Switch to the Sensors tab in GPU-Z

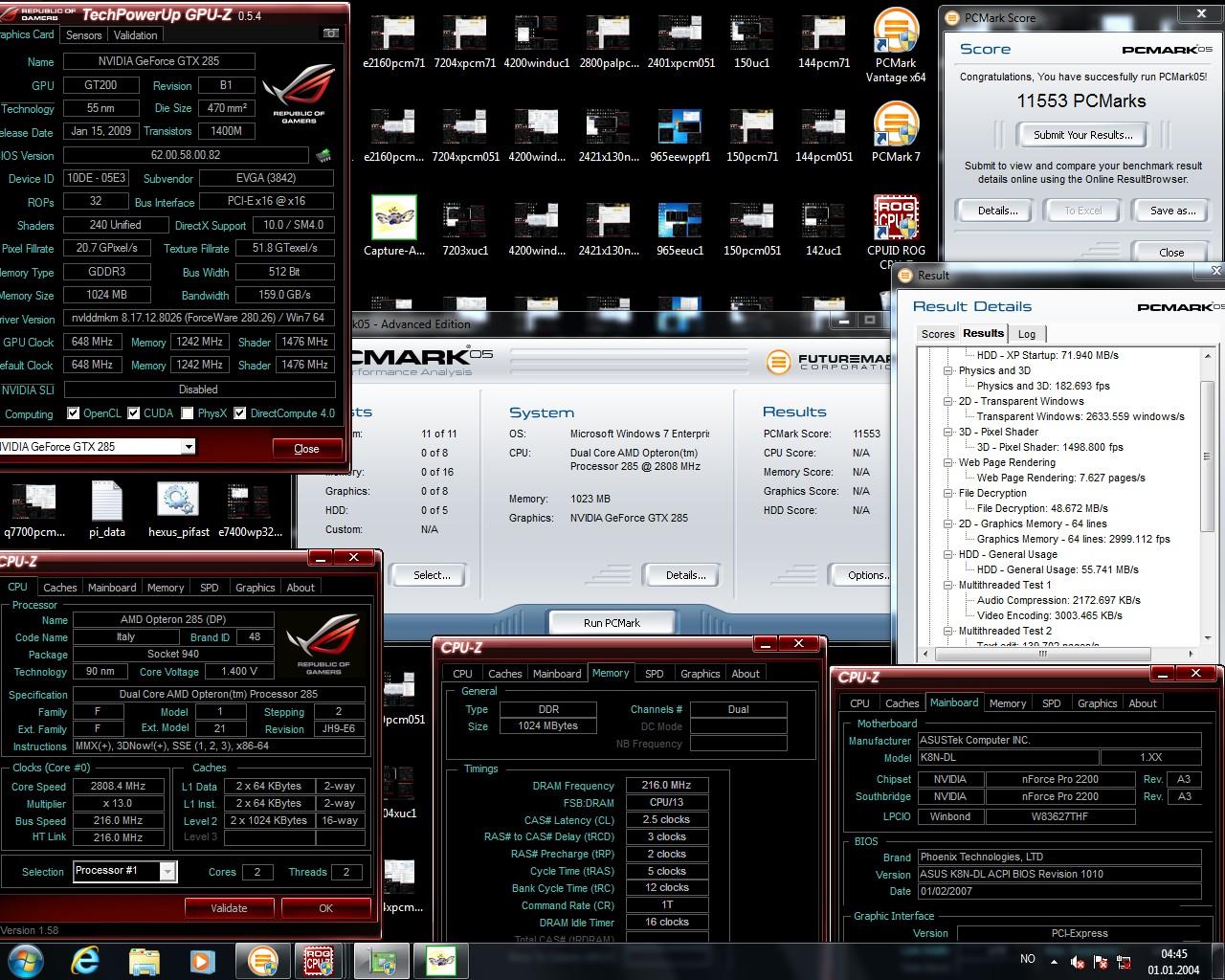[83, 34]
